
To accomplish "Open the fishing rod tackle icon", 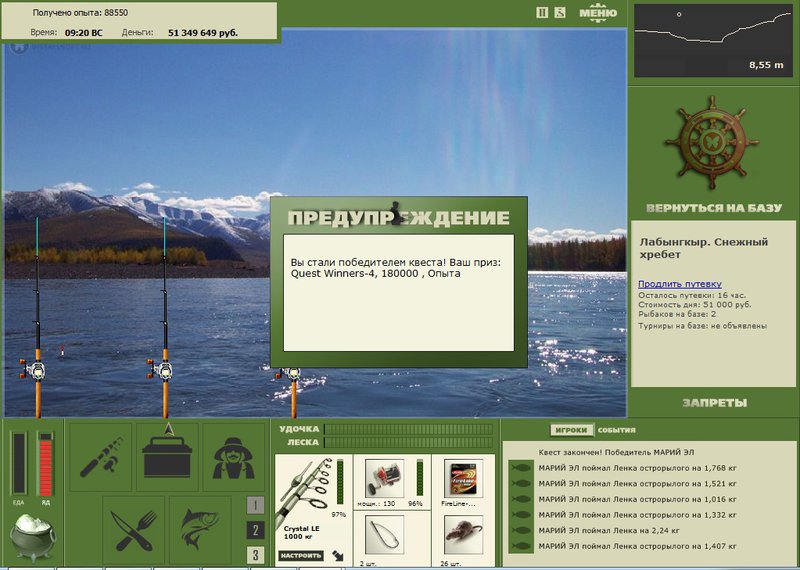I will (101, 457).
